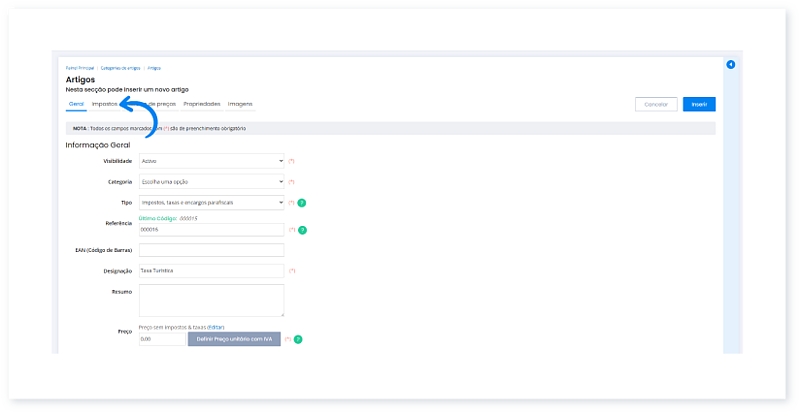
Task: Click the blue Inserir button
Action: (x=699, y=104)
